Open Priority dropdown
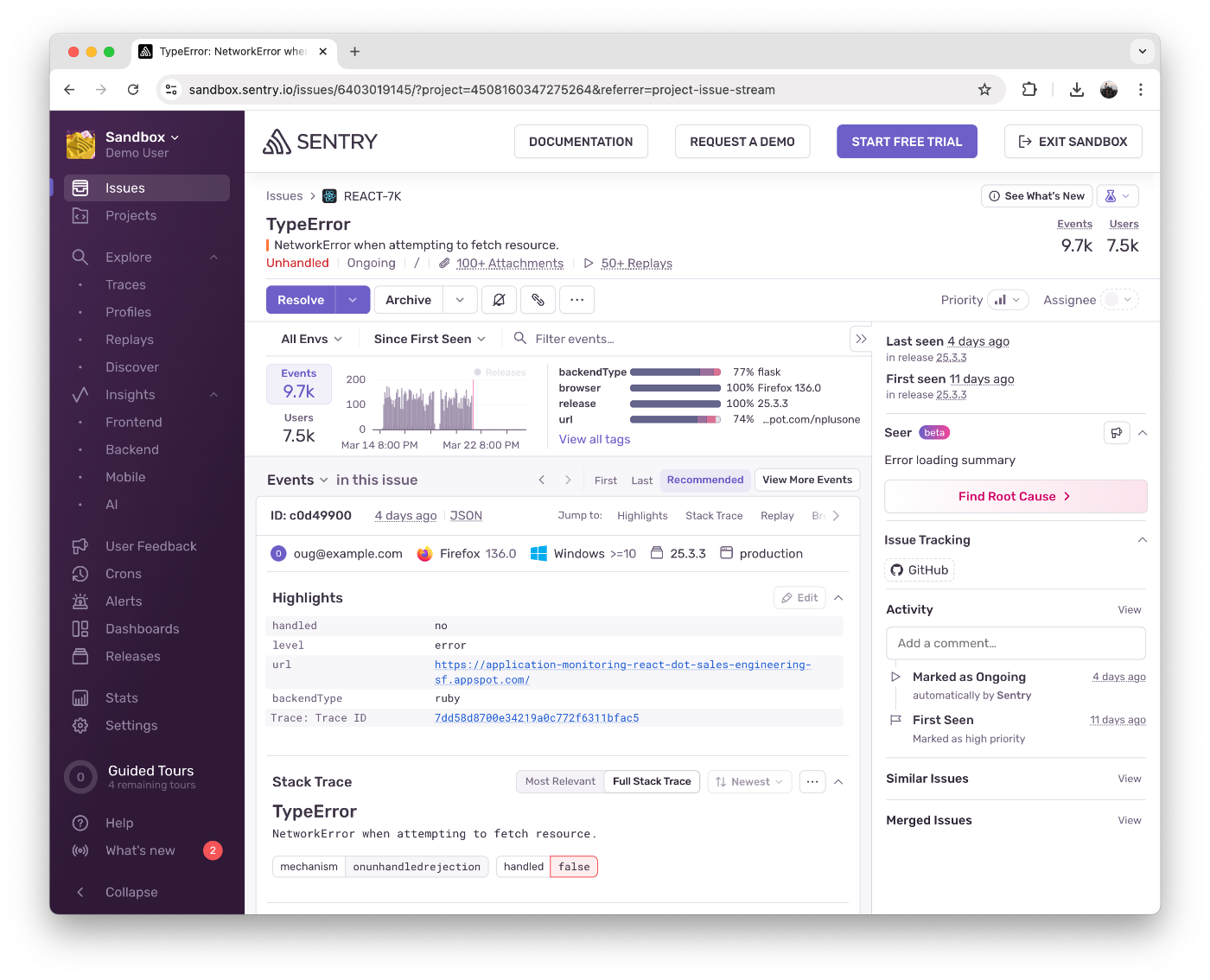The width and height of the screenshot is (1210, 980). pyautogui.click(x=1008, y=300)
